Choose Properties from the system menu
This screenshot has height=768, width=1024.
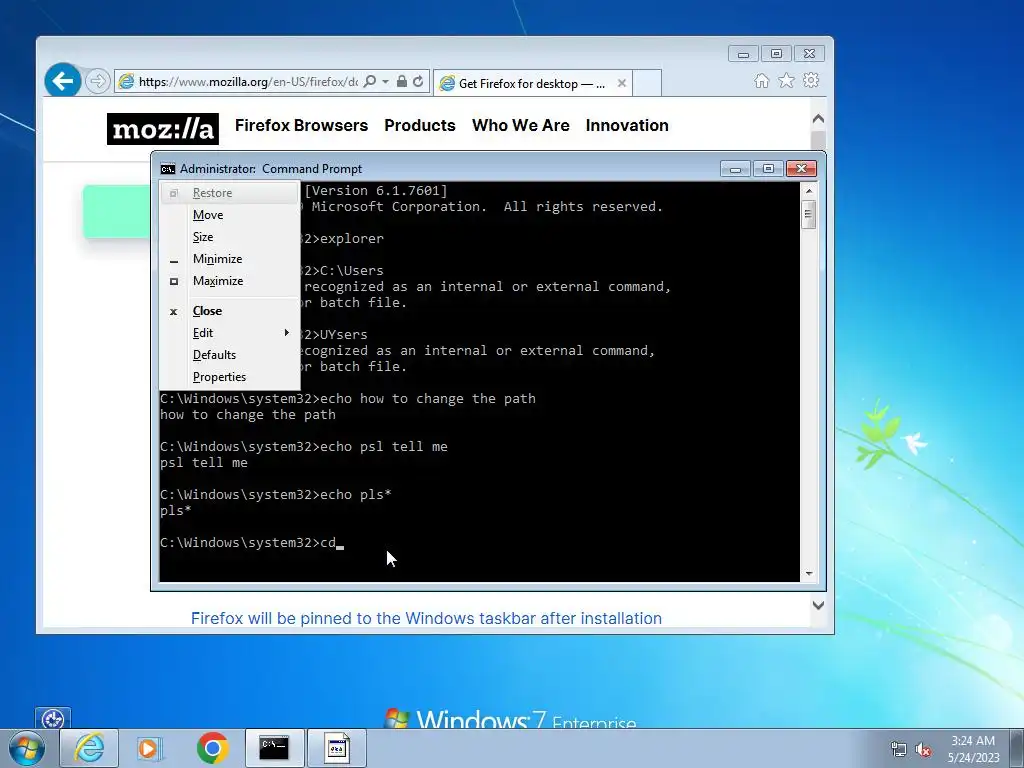[229, 377]
